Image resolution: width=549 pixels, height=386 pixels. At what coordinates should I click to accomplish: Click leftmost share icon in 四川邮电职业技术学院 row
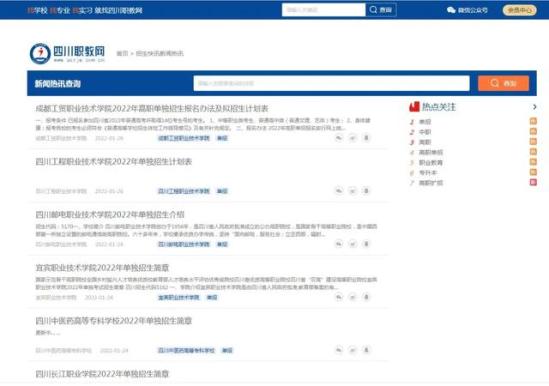point(339,244)
